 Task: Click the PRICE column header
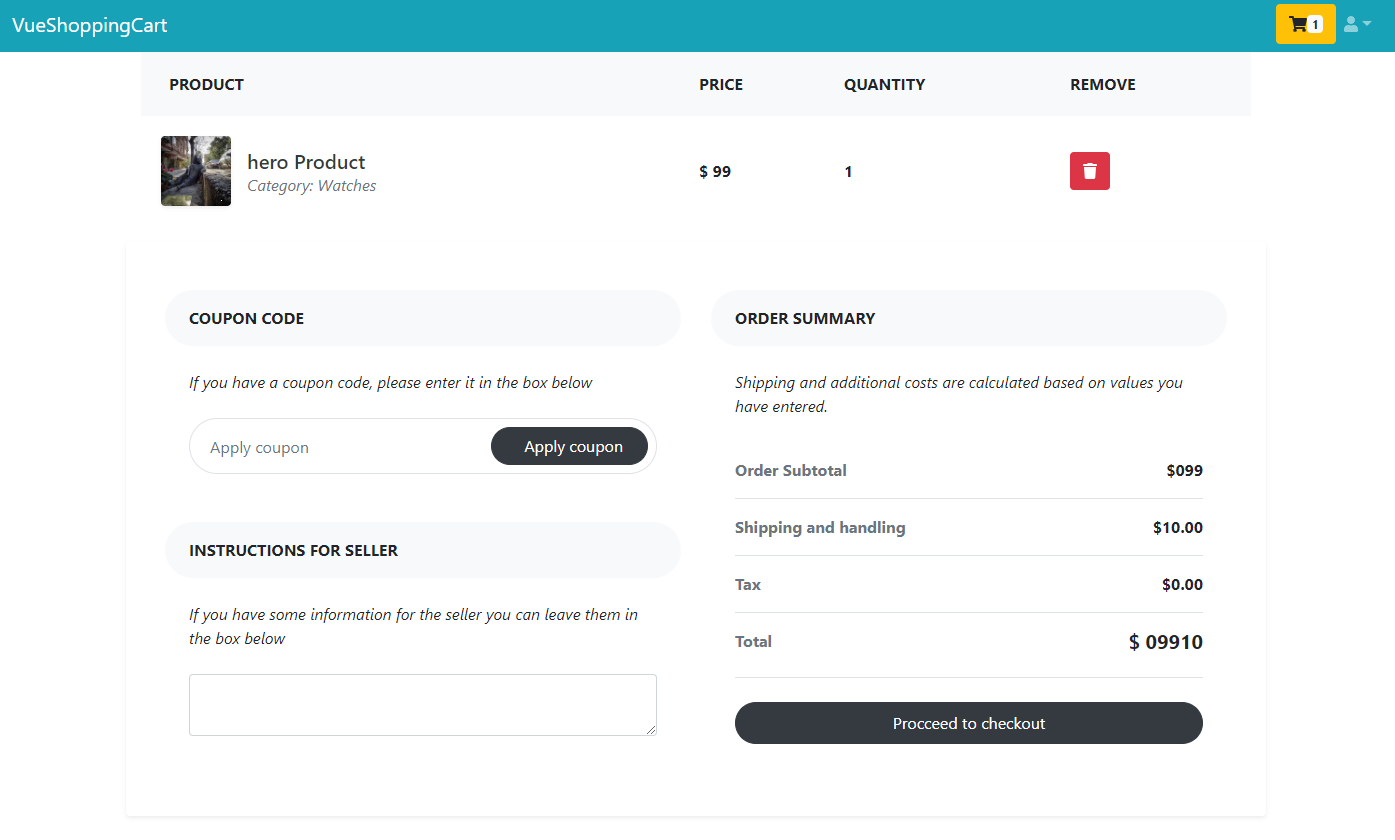720,85
